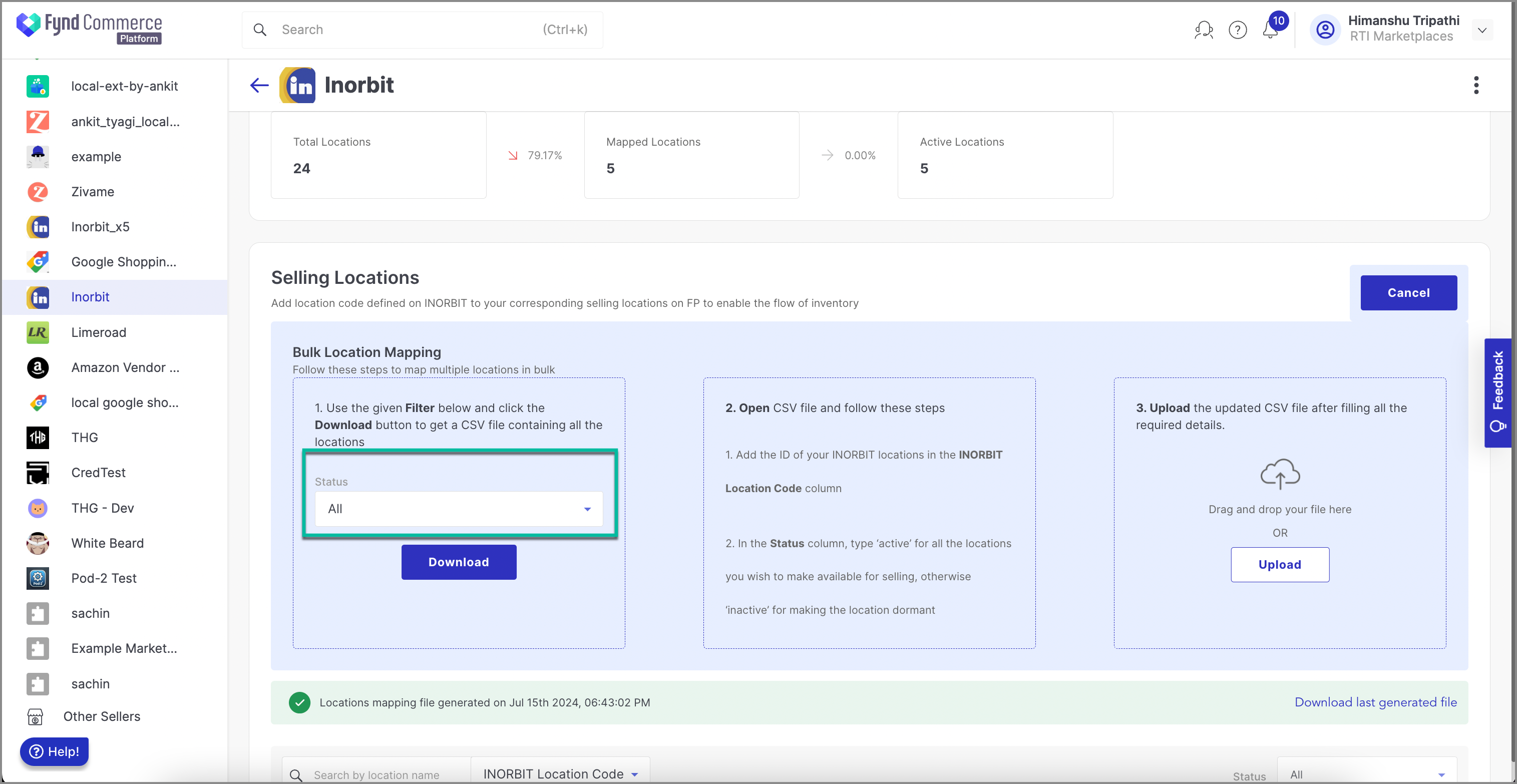
Task: Open the notifications bell with badge 10
Action: click(1270, 30)
